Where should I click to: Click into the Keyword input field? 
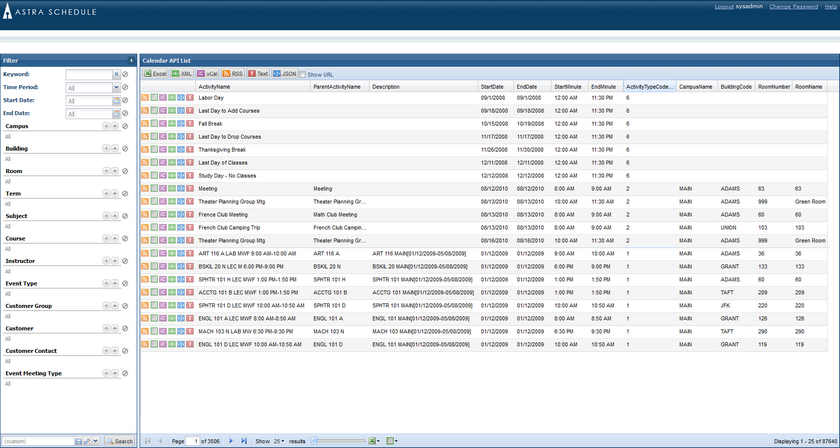coord(90,74)
